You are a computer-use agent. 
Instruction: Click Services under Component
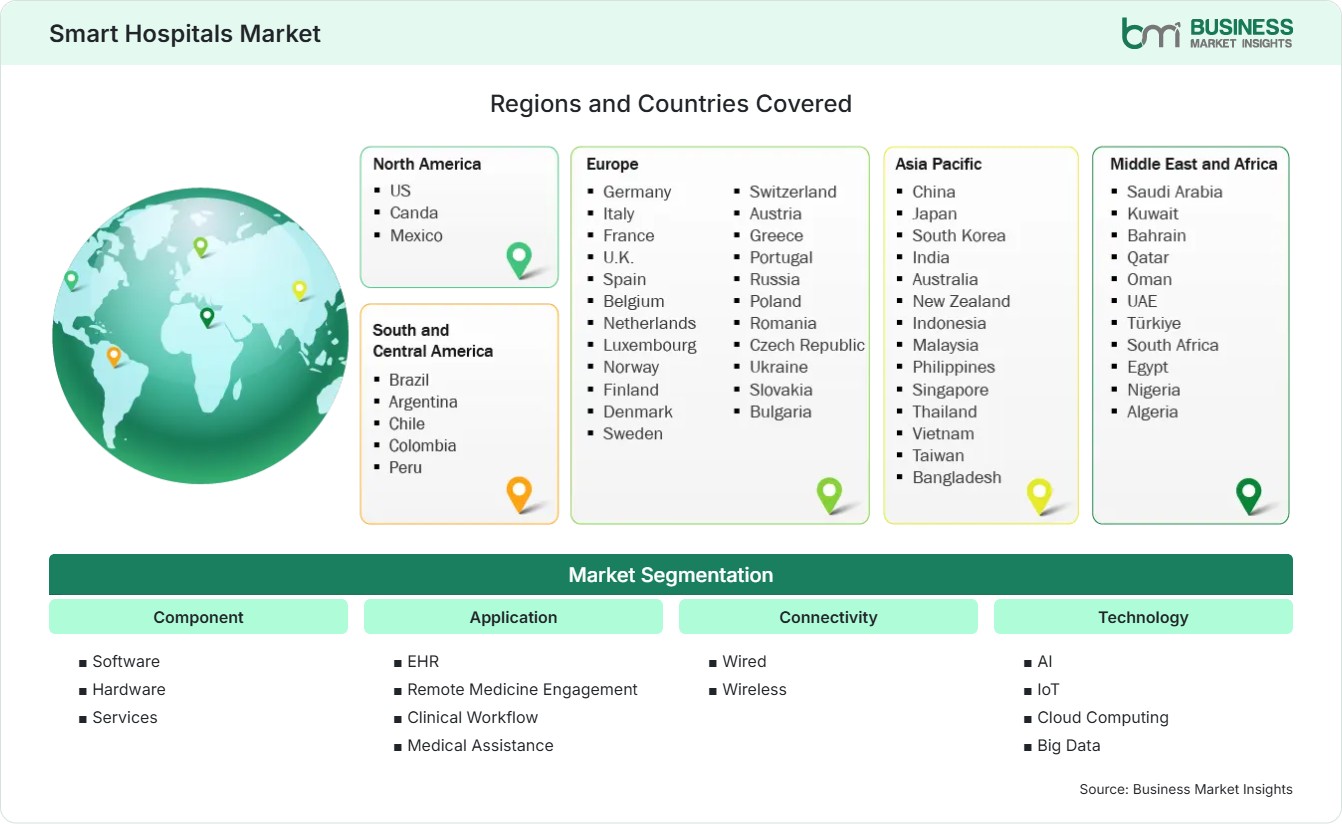point(125,717)
